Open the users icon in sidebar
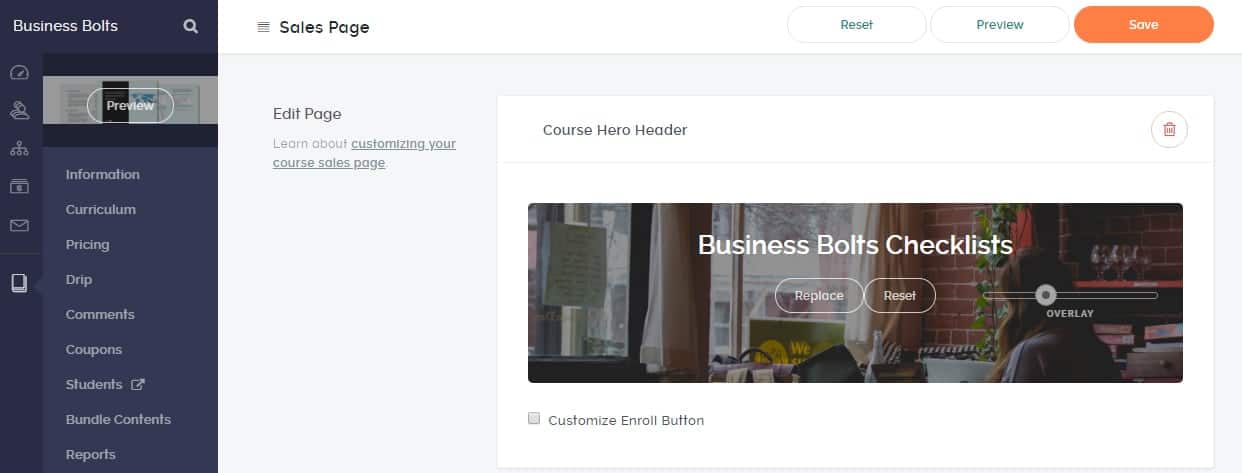The height and width of the screenshot is (473, 1242). [x=19, y=110]
